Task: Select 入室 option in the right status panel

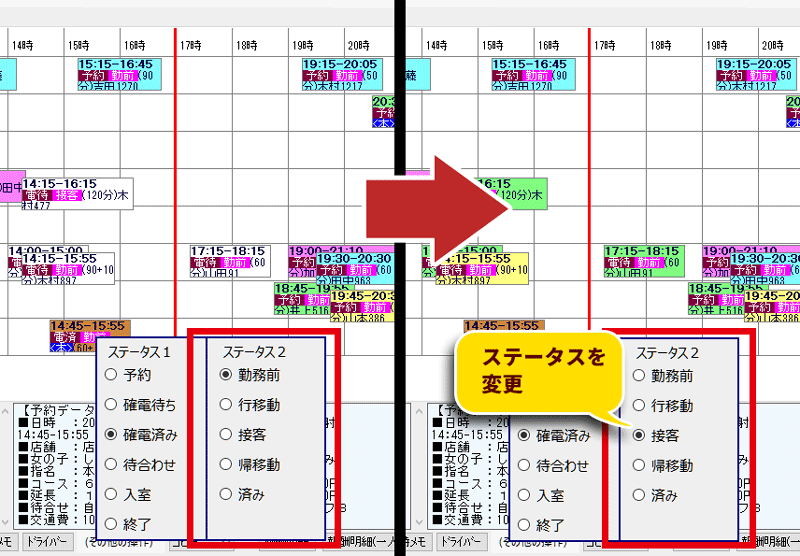Action: coord(526,495)
